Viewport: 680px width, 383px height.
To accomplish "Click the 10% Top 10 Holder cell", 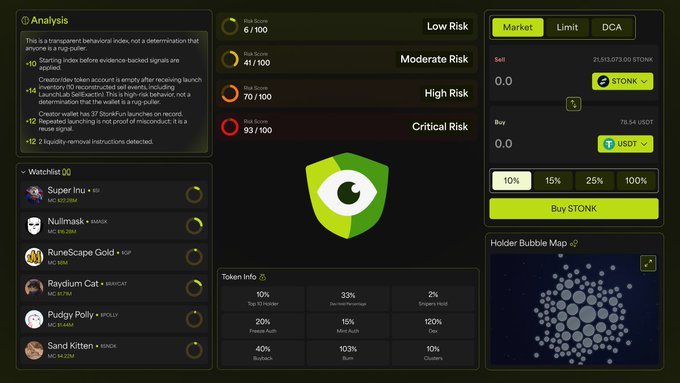I will (x=263, y=298).
